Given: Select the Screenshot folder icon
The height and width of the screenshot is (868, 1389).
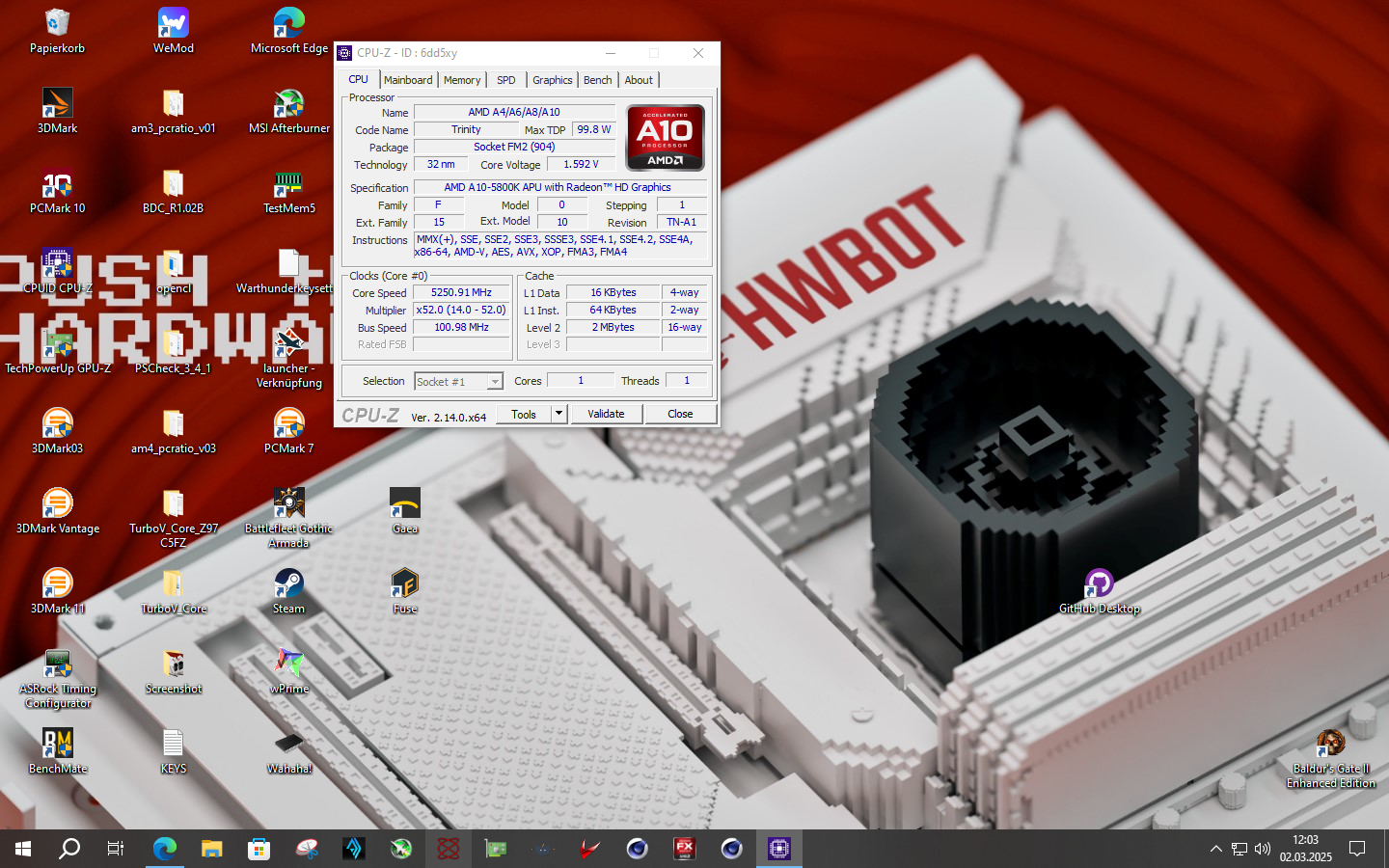Looking at the screenshot, I should click(x=174, y=671).
